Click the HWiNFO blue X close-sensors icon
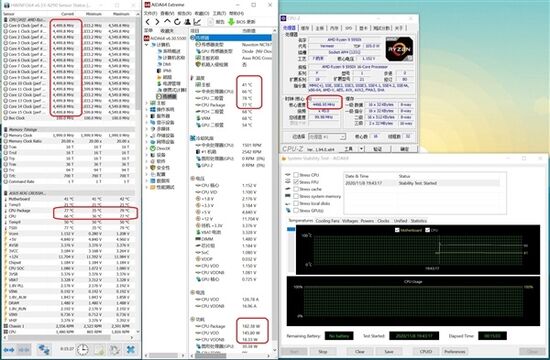550x360 pixels. pos(131,349)
